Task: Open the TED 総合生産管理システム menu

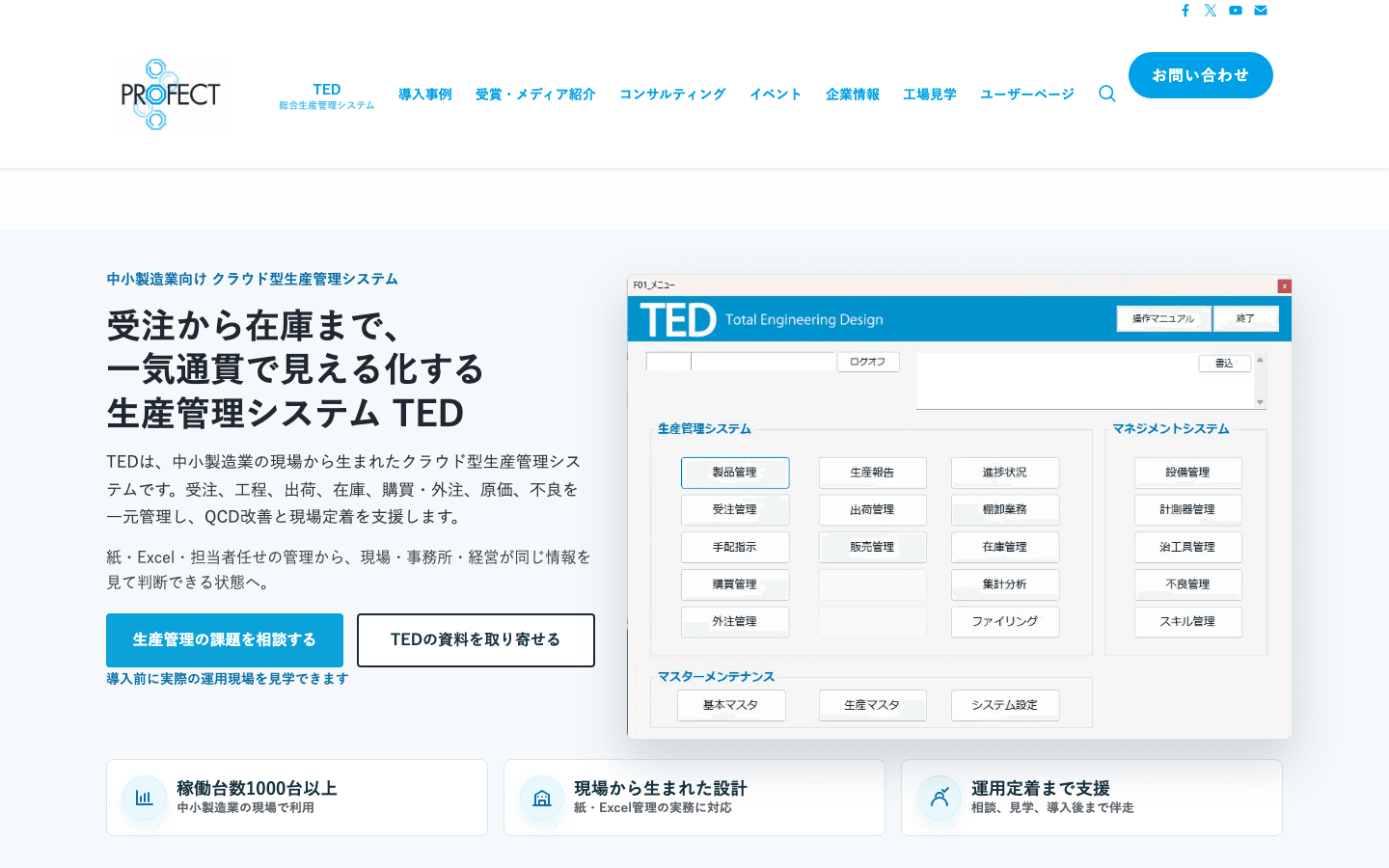Action: [327, 95]
